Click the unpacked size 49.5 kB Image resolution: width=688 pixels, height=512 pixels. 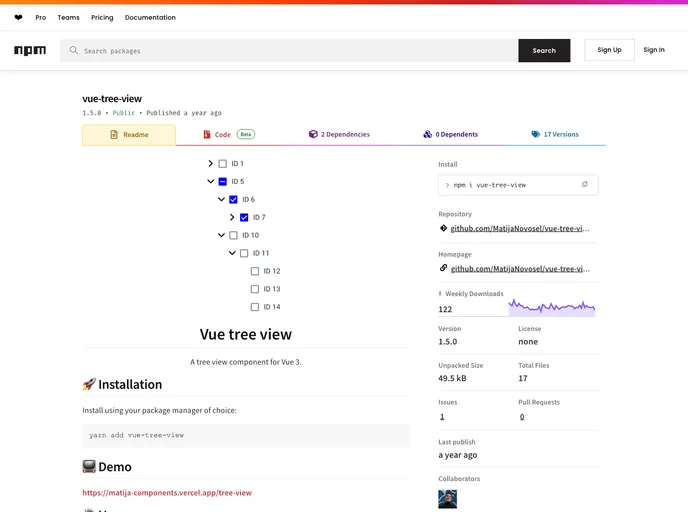click(452, 378)
